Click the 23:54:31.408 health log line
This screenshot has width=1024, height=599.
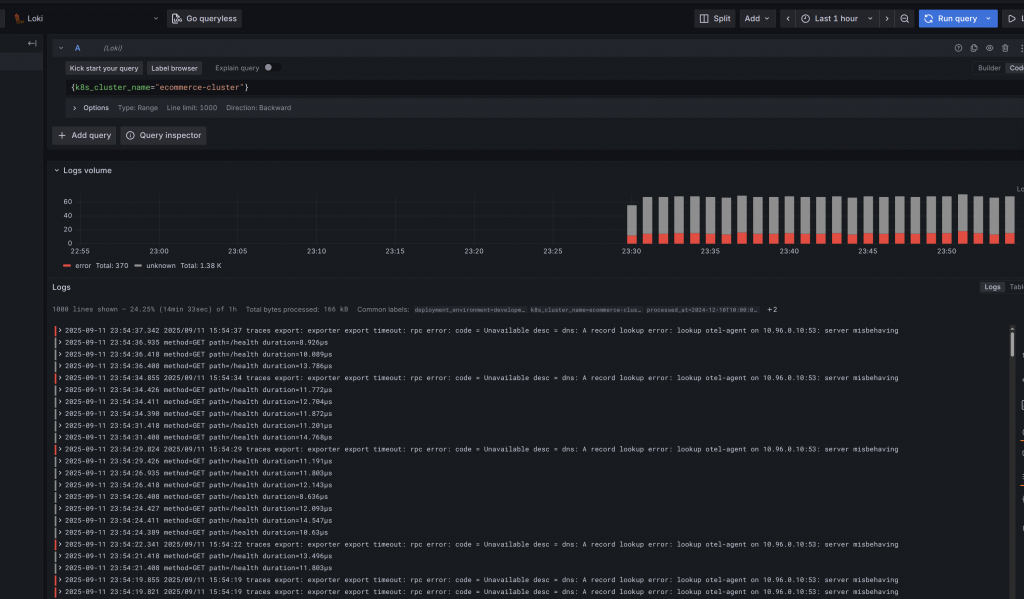point(199,438)
